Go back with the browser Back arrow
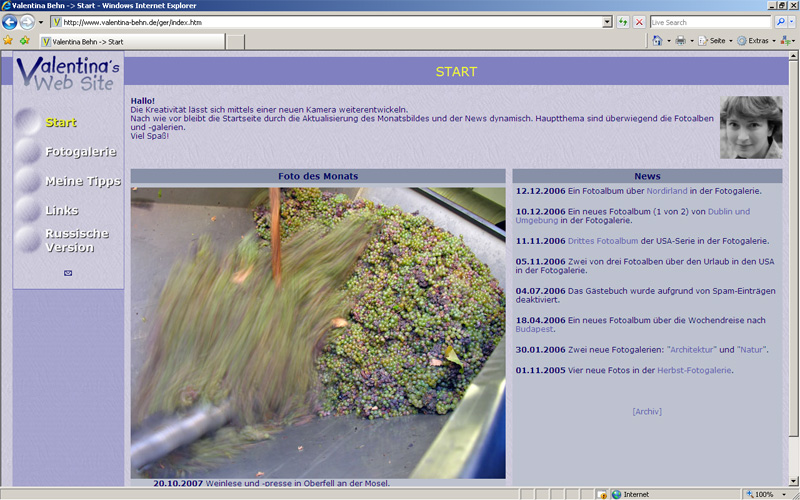 [10, 22]
